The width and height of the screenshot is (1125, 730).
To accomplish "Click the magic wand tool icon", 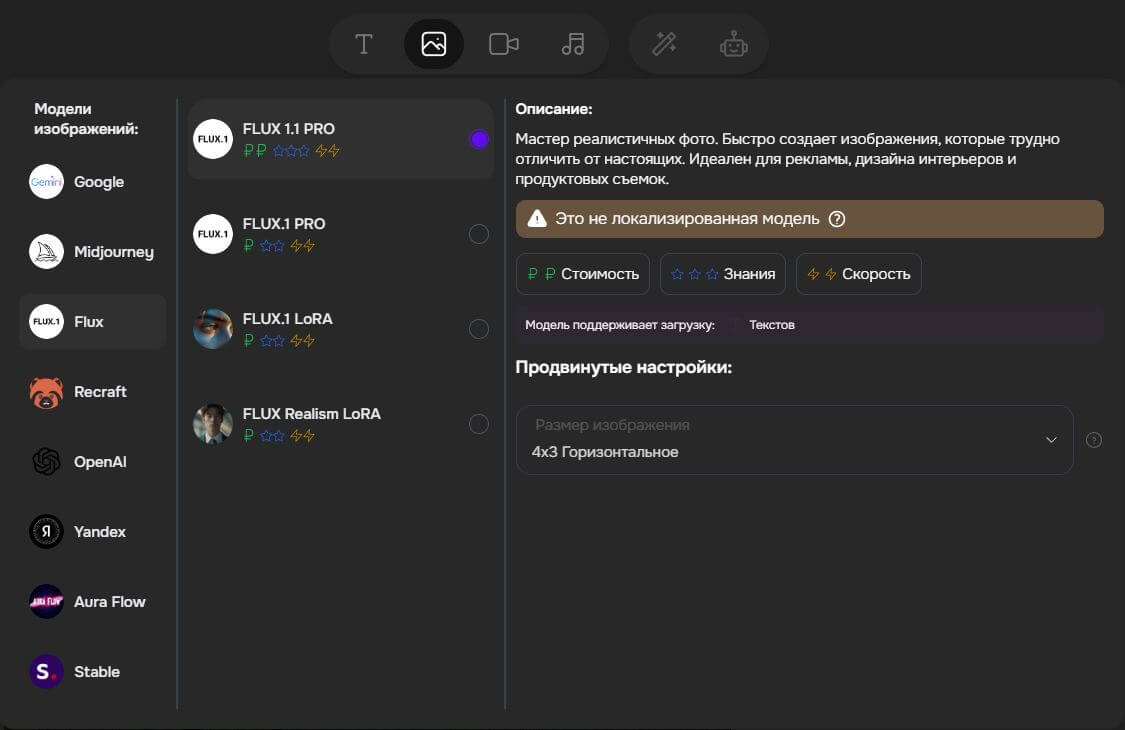I will [664, 44].
